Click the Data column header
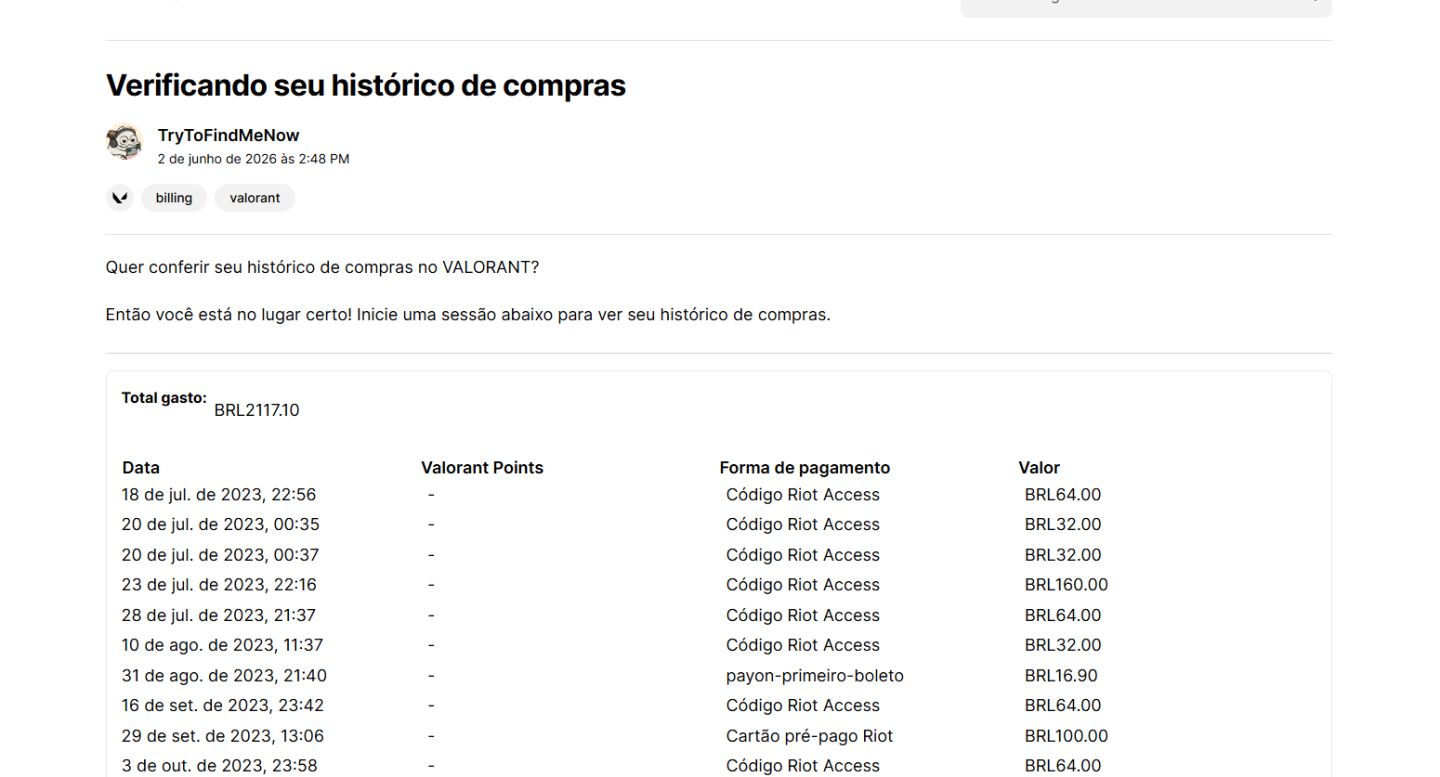Image resolution: width=1440 pixels, height=777 pixels. pos(141,467)
